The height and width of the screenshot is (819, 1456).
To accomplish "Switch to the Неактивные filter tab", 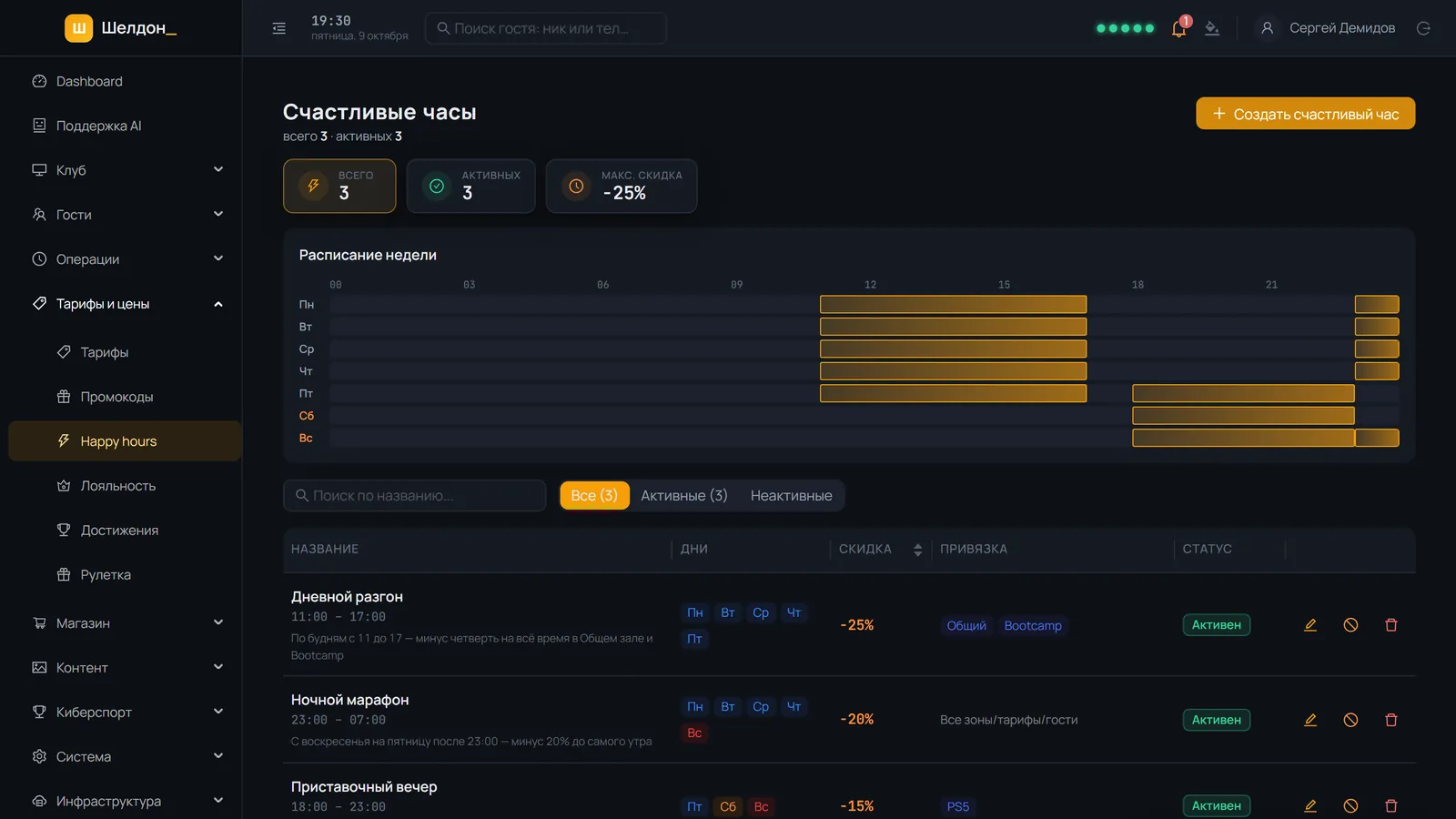I will tap(792, 496).
